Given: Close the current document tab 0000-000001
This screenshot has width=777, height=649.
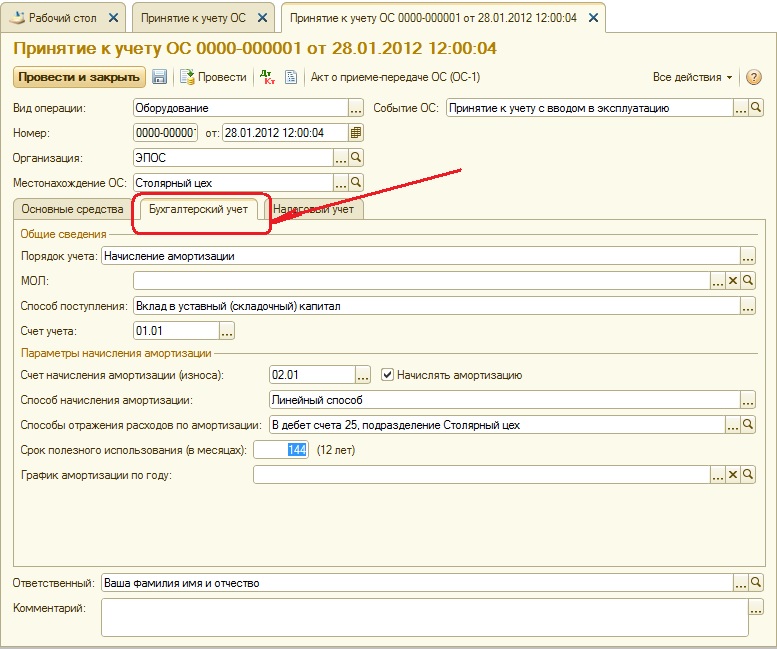Looking at the screenshot, I should 593,18.
